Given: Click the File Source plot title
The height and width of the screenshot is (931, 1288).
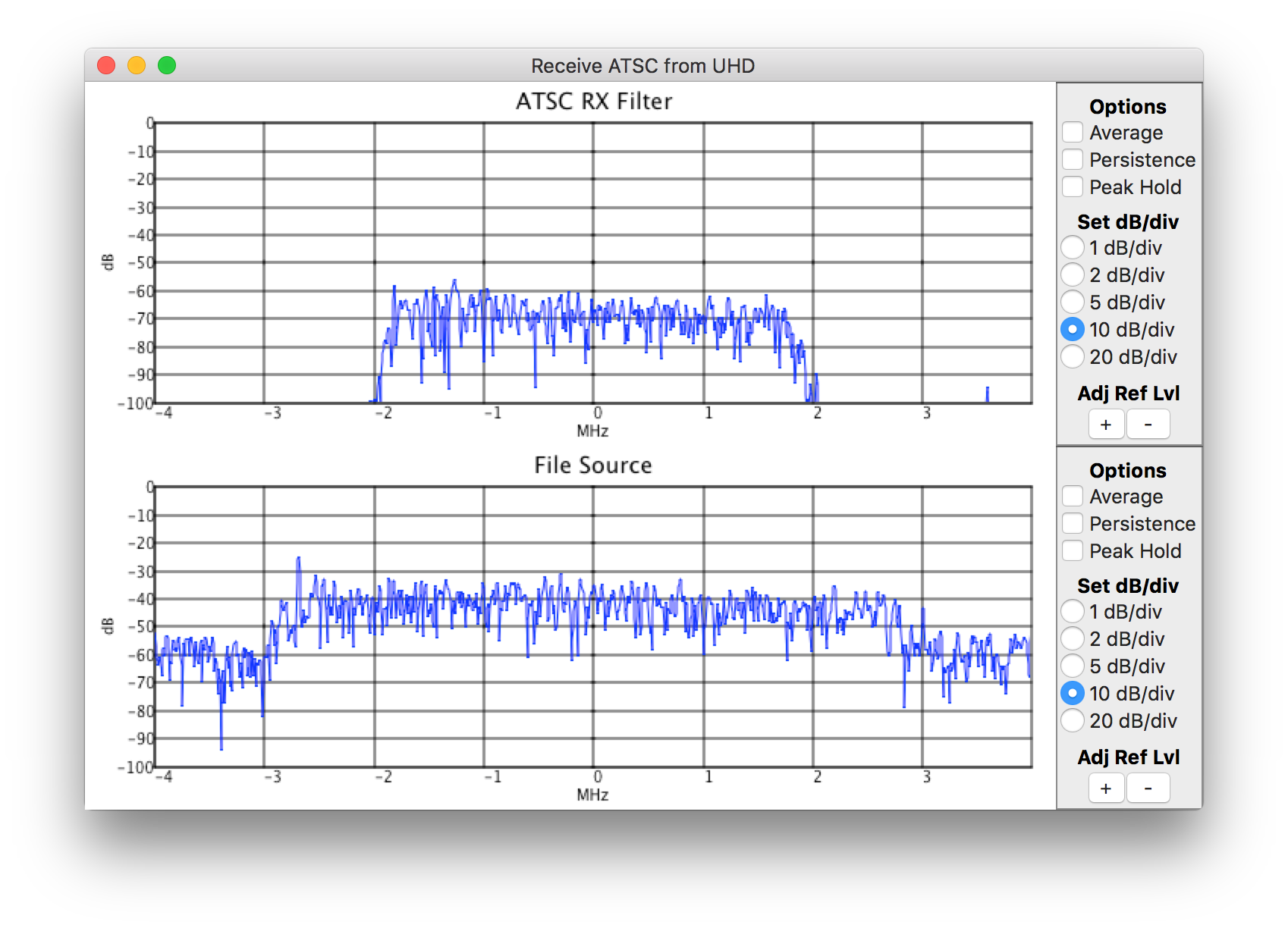Looking at the screenshot, I should coord(593,465).
